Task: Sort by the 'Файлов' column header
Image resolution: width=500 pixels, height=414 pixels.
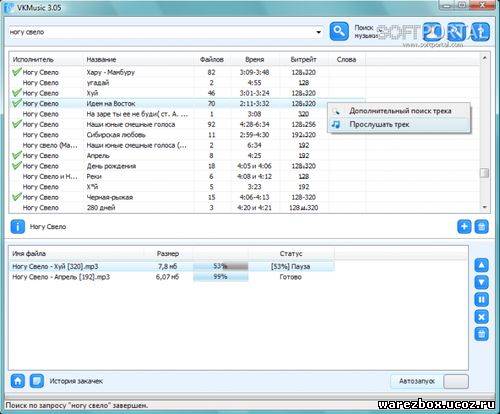Action: point(212,60)
